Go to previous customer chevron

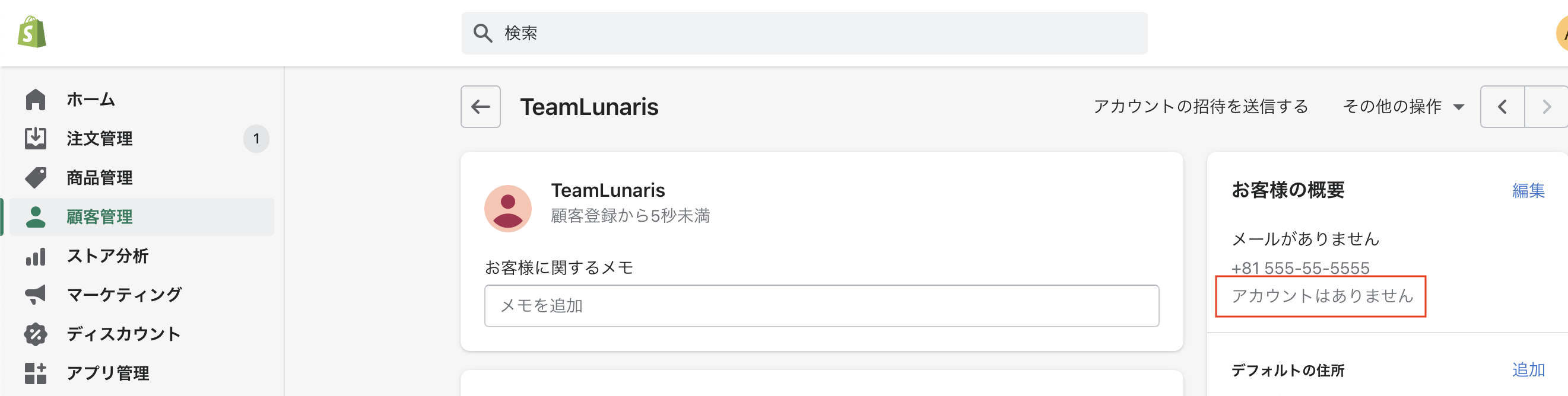tap(1502, 107)
